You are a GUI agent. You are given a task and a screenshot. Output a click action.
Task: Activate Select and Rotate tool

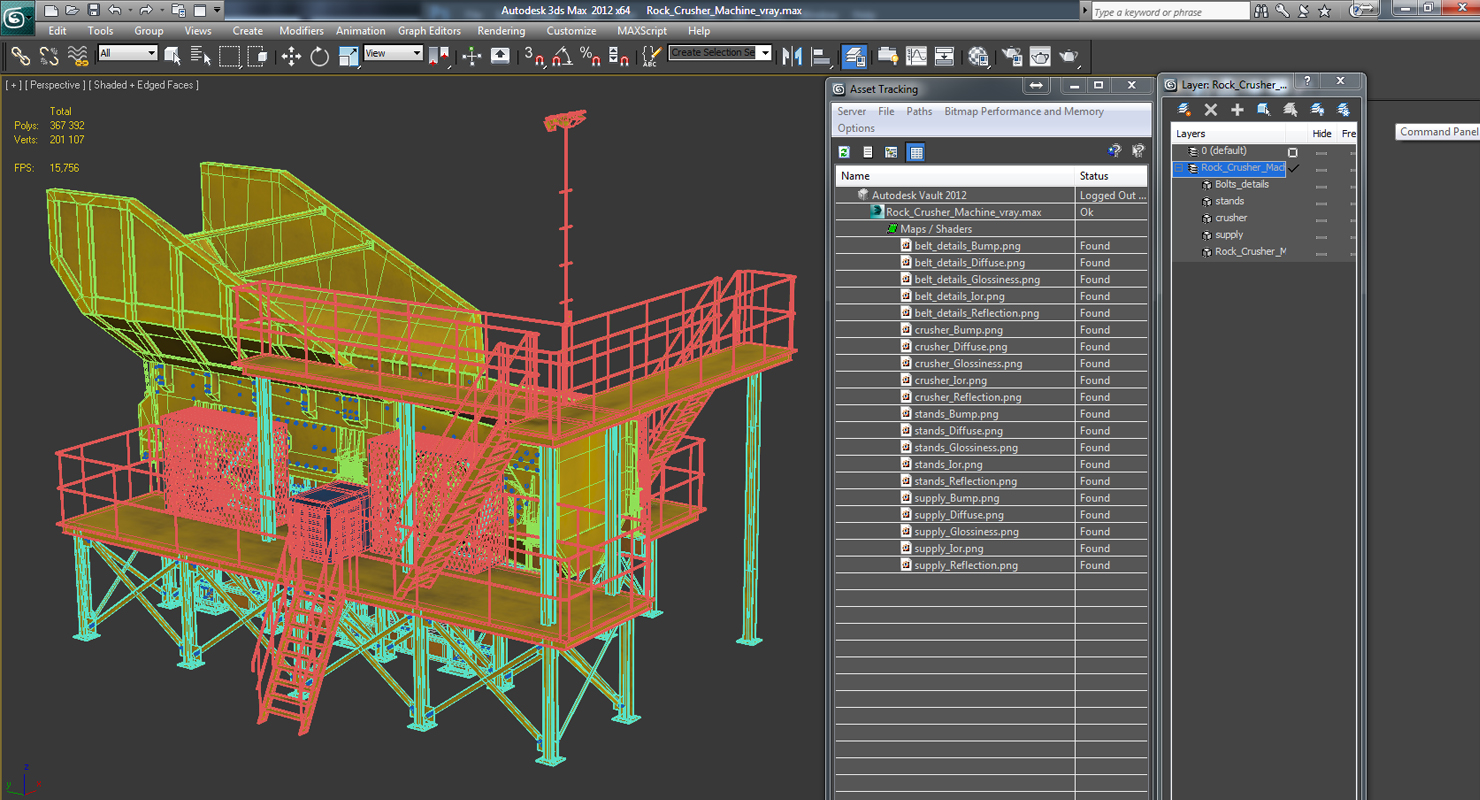coord(320,56)
